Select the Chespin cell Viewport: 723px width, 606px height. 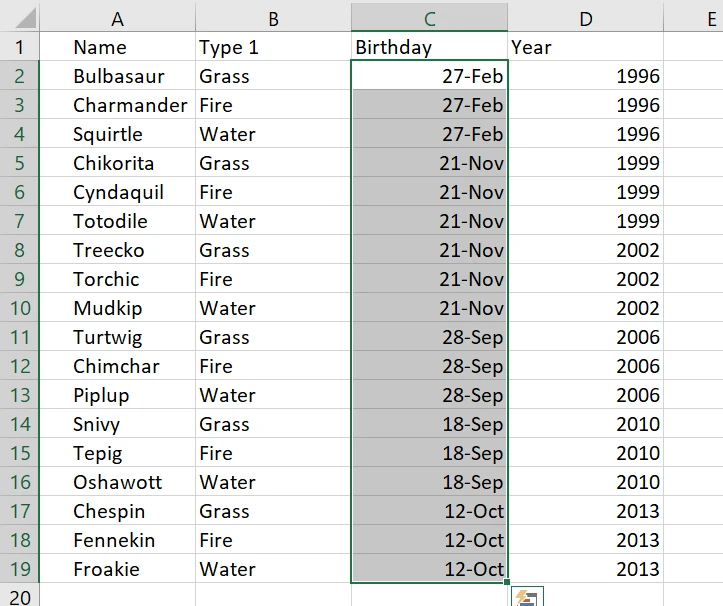coord(118,511)
